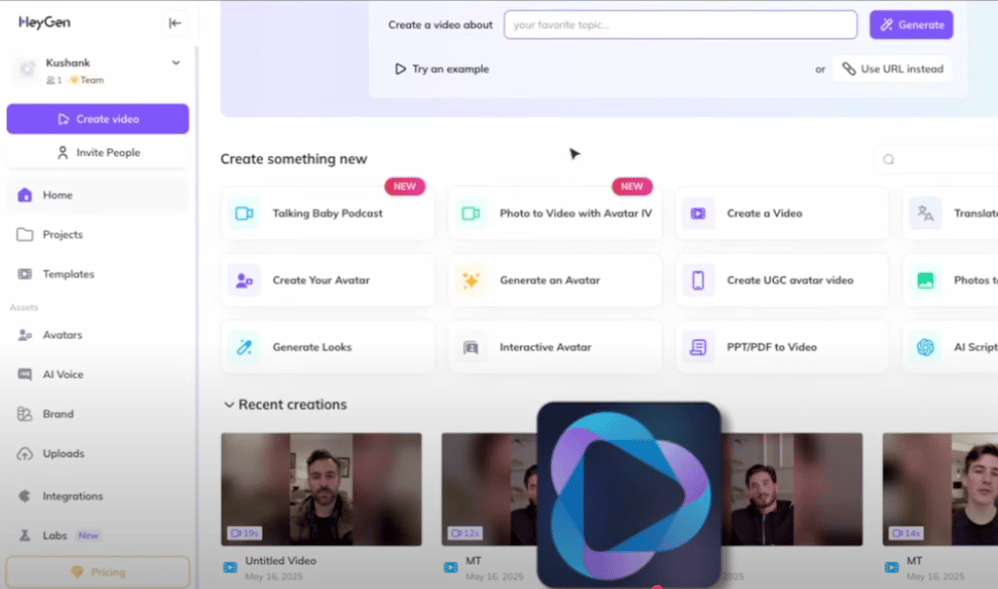
Task: Click the Avatars person icon
Action: [x=25, y=335]
